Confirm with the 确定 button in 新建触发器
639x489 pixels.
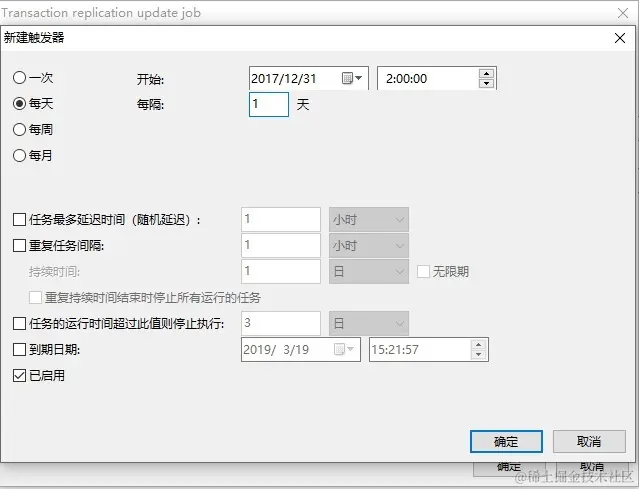click(x=506, y=441)
